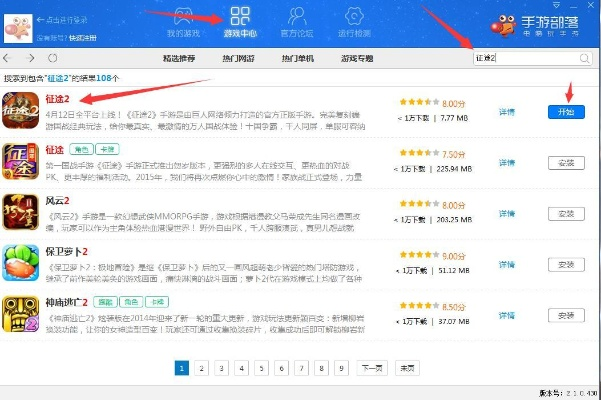Open the 运行检测 run check tool
Image resolution: width=601 pixels, height=400 pixels.
coord(354,23)
